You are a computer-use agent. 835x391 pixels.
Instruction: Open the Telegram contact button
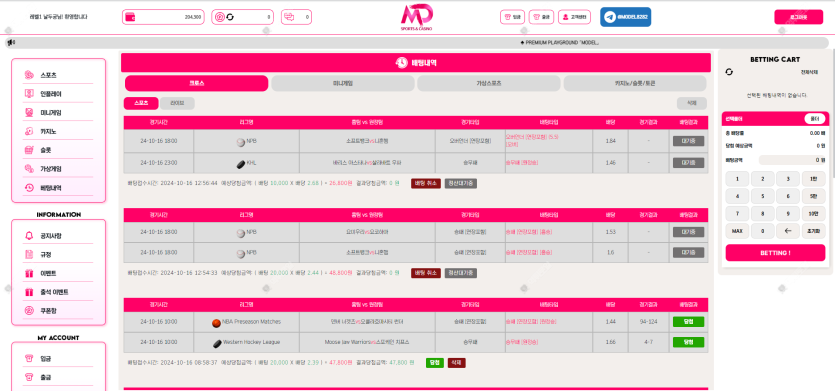(x=625, y=17)
